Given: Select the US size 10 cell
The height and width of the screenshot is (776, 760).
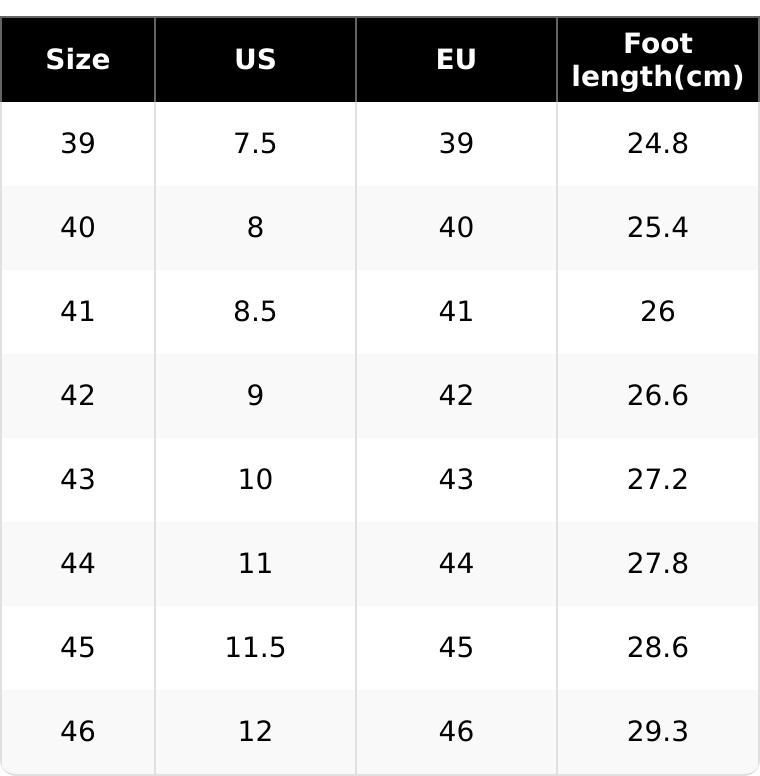Looking at the screenshot, I should (255, 480).
